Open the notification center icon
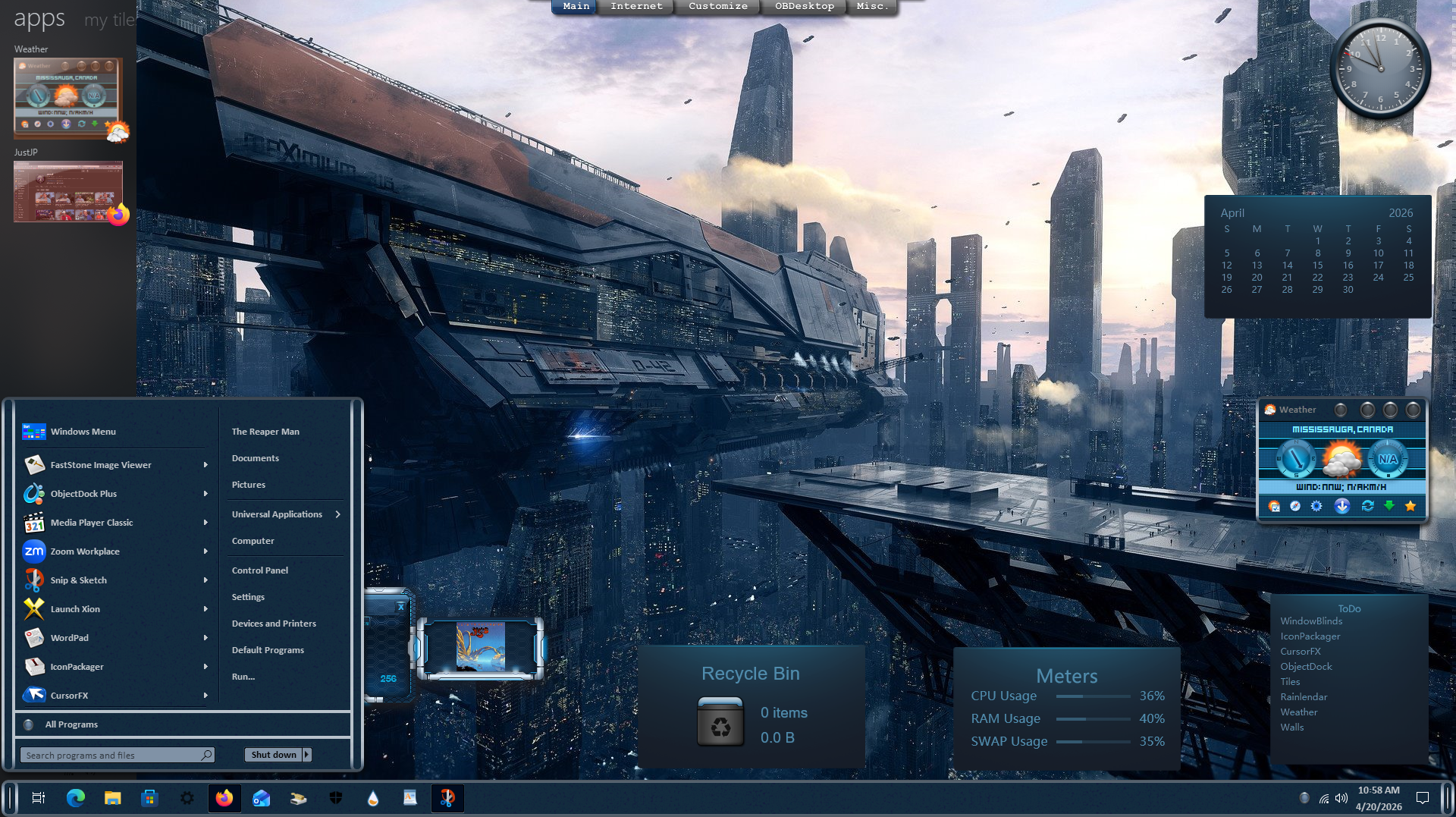This screenshot has height=817, width=1456. (x=1423, y=798)
